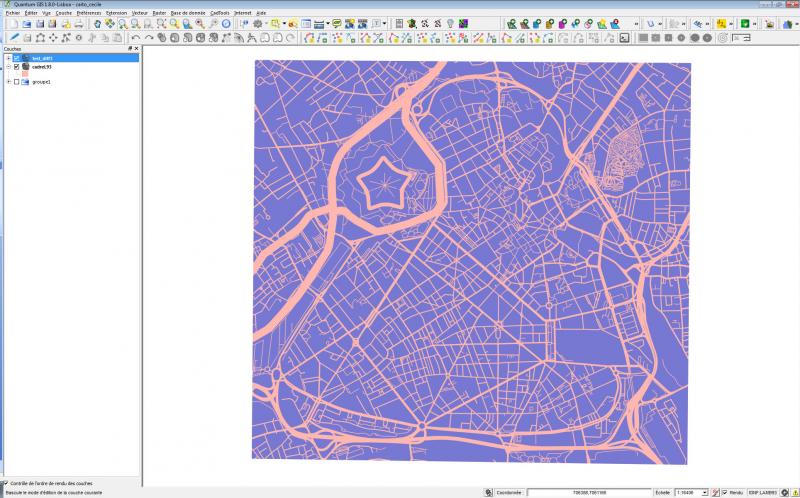Open the Echelle scale dropdown
Screen dimensions: 800x498
[705, 492]
